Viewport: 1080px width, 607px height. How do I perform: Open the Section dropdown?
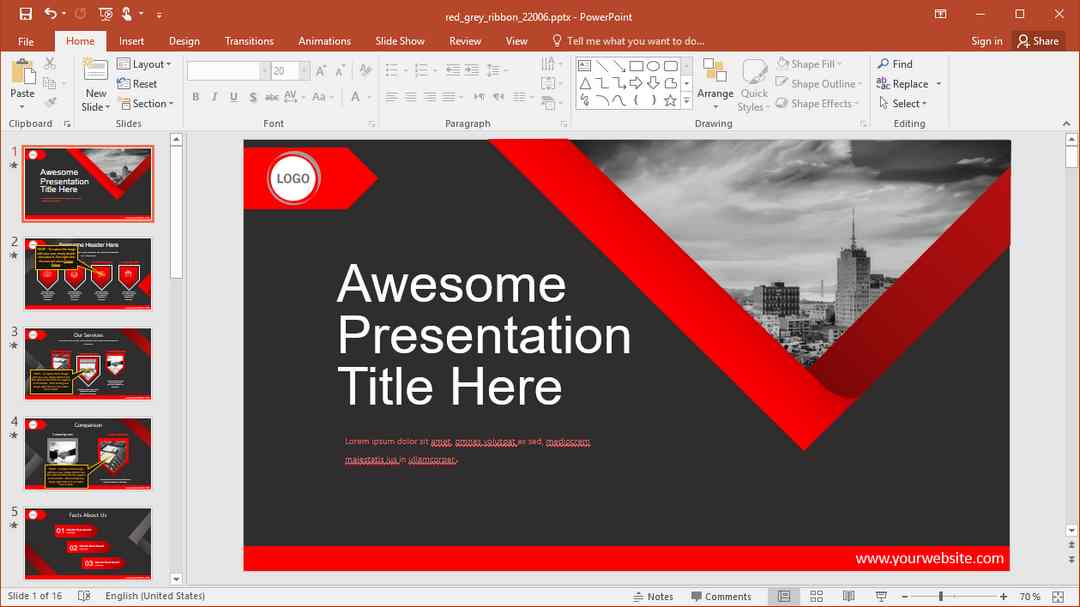tap(146, 103)
